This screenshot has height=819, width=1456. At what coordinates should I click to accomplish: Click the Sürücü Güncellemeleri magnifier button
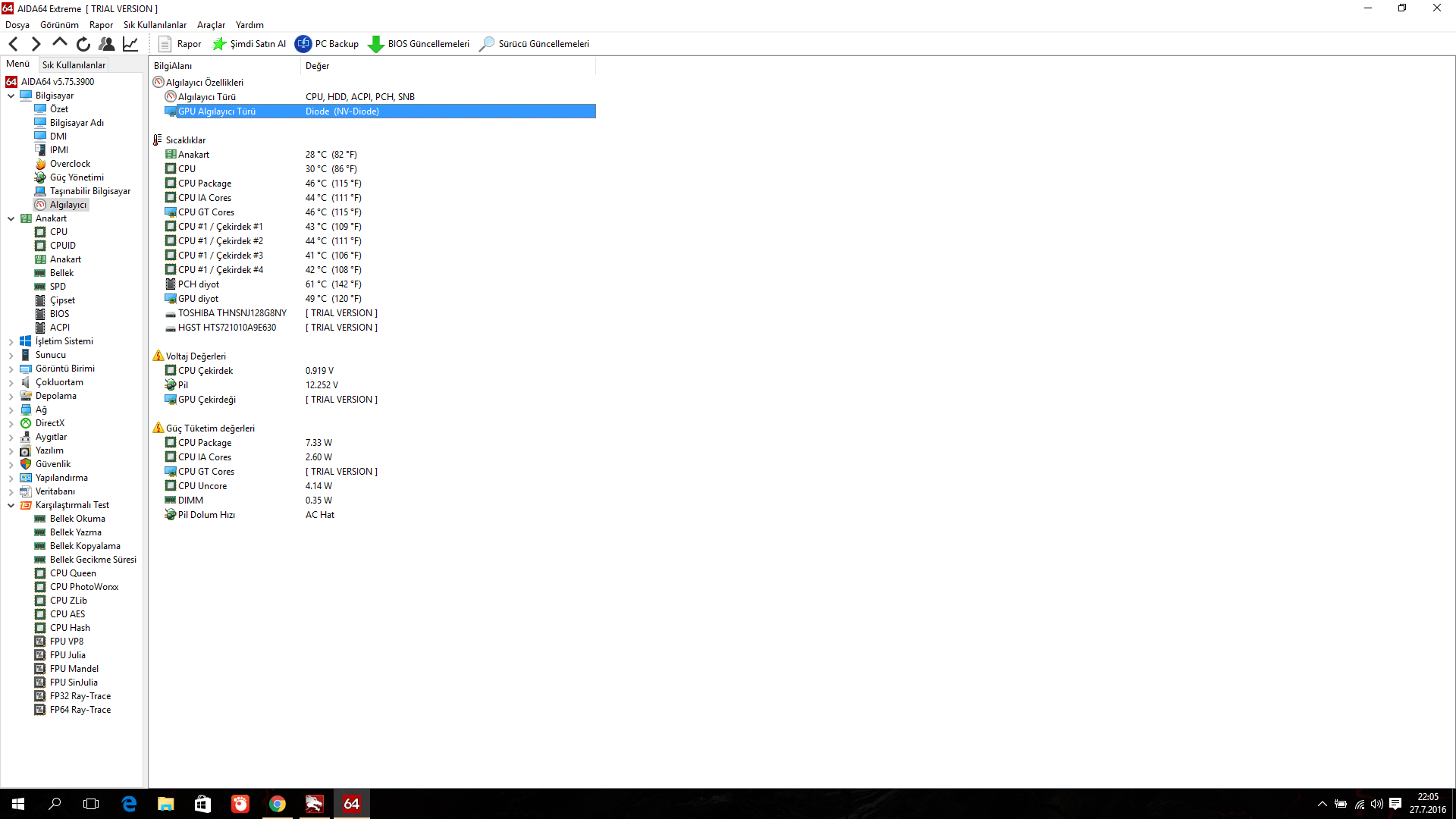534,44
